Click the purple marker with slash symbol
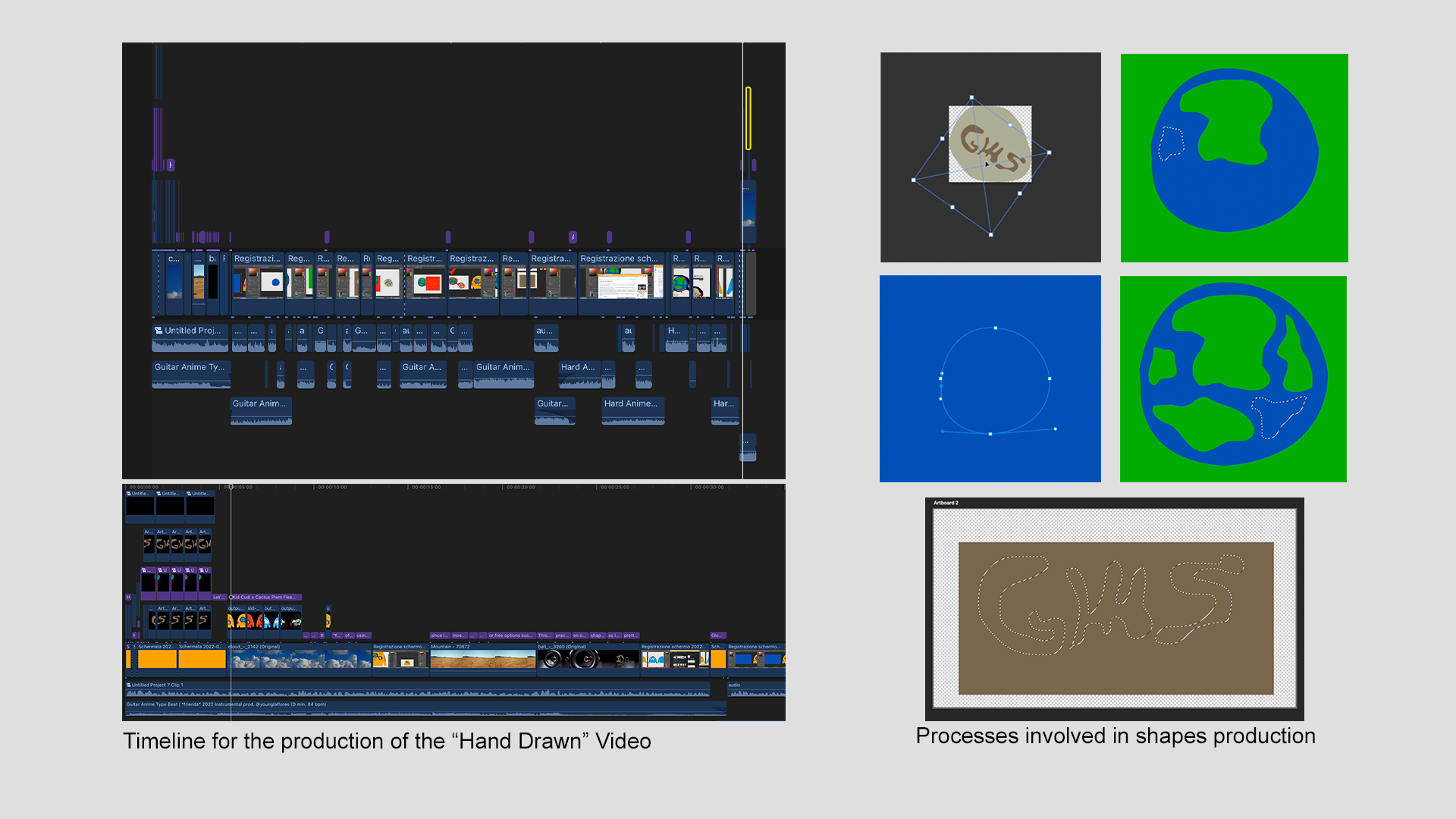 point(573,237)
